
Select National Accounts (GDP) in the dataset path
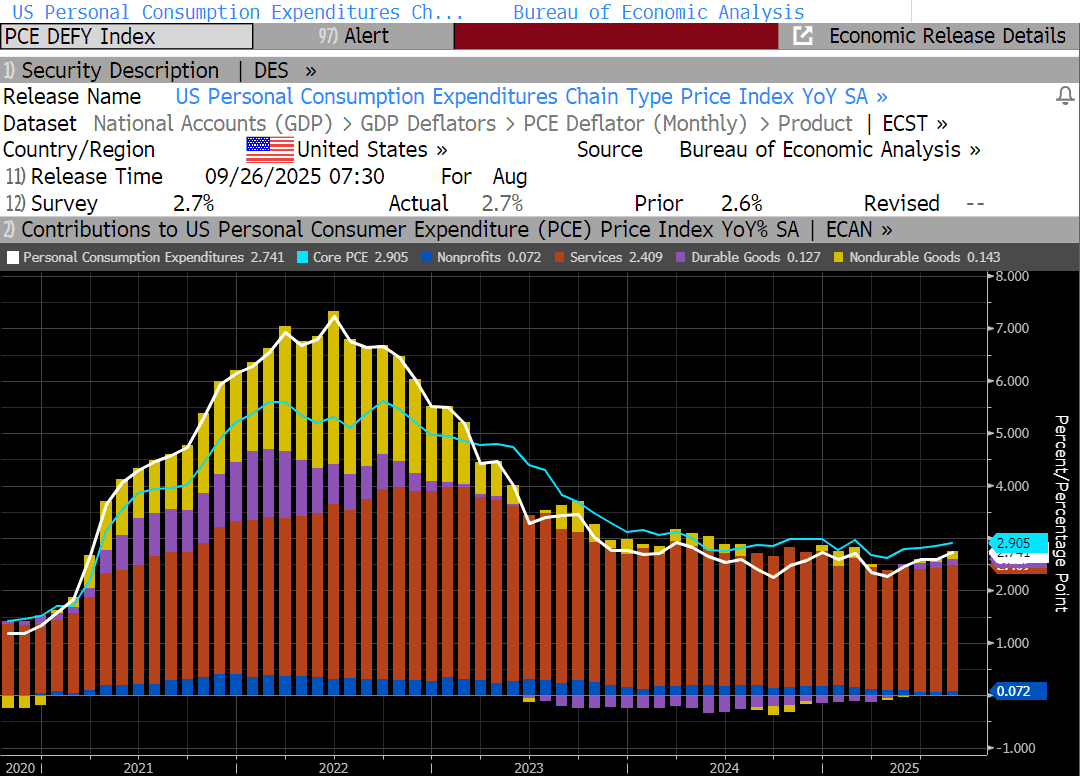pyautogui.click(x=213, y=123)
